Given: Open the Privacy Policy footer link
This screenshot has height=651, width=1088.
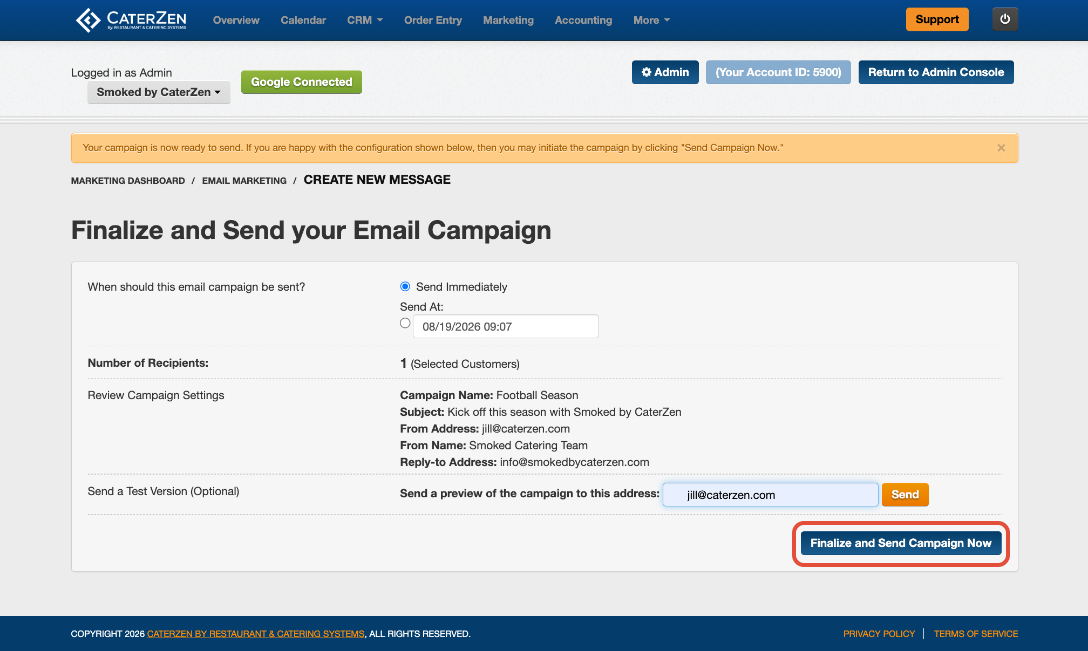Looking at the screenshot, I should 878,634.
